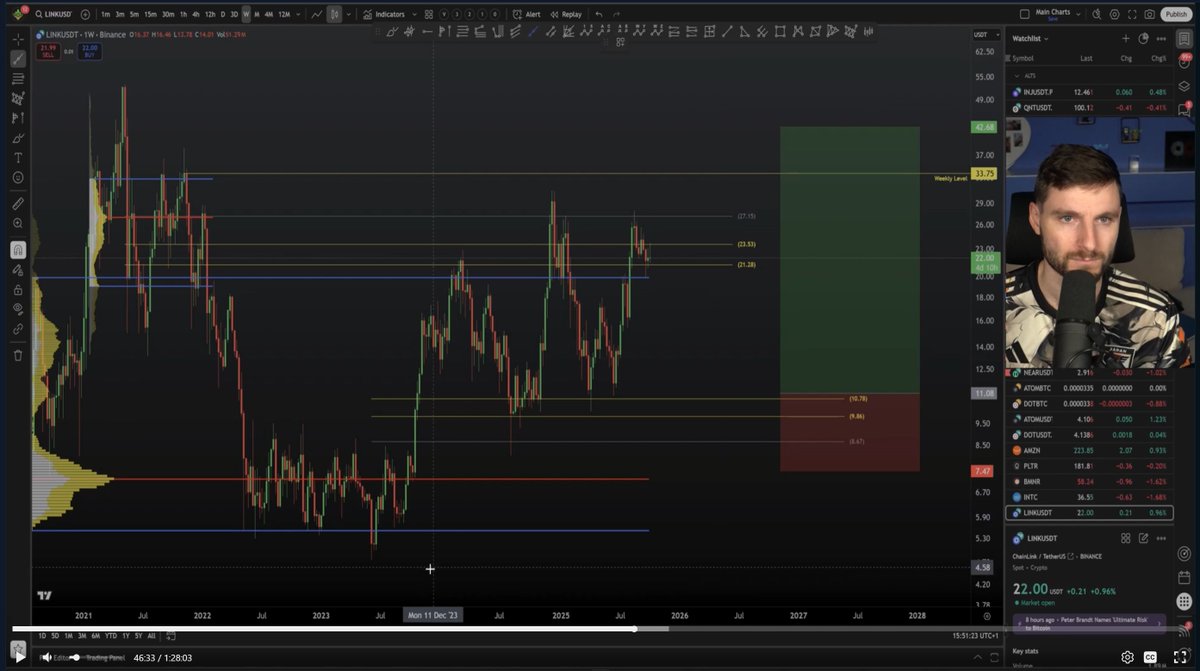Toggle hide all drawings eye icon
This screenshot has width=1200, height=671.
point(18,309)
